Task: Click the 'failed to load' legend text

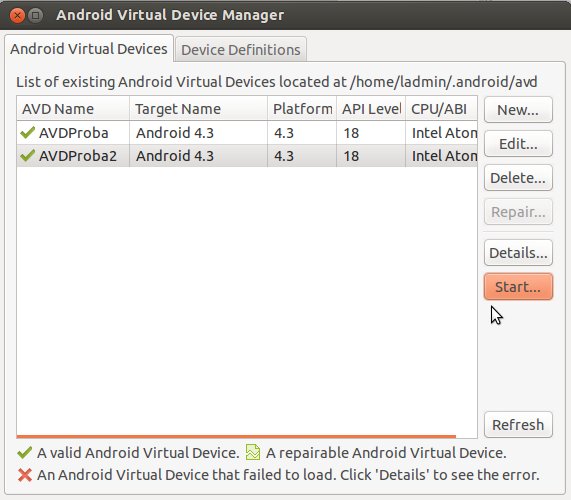Action: 289,475
